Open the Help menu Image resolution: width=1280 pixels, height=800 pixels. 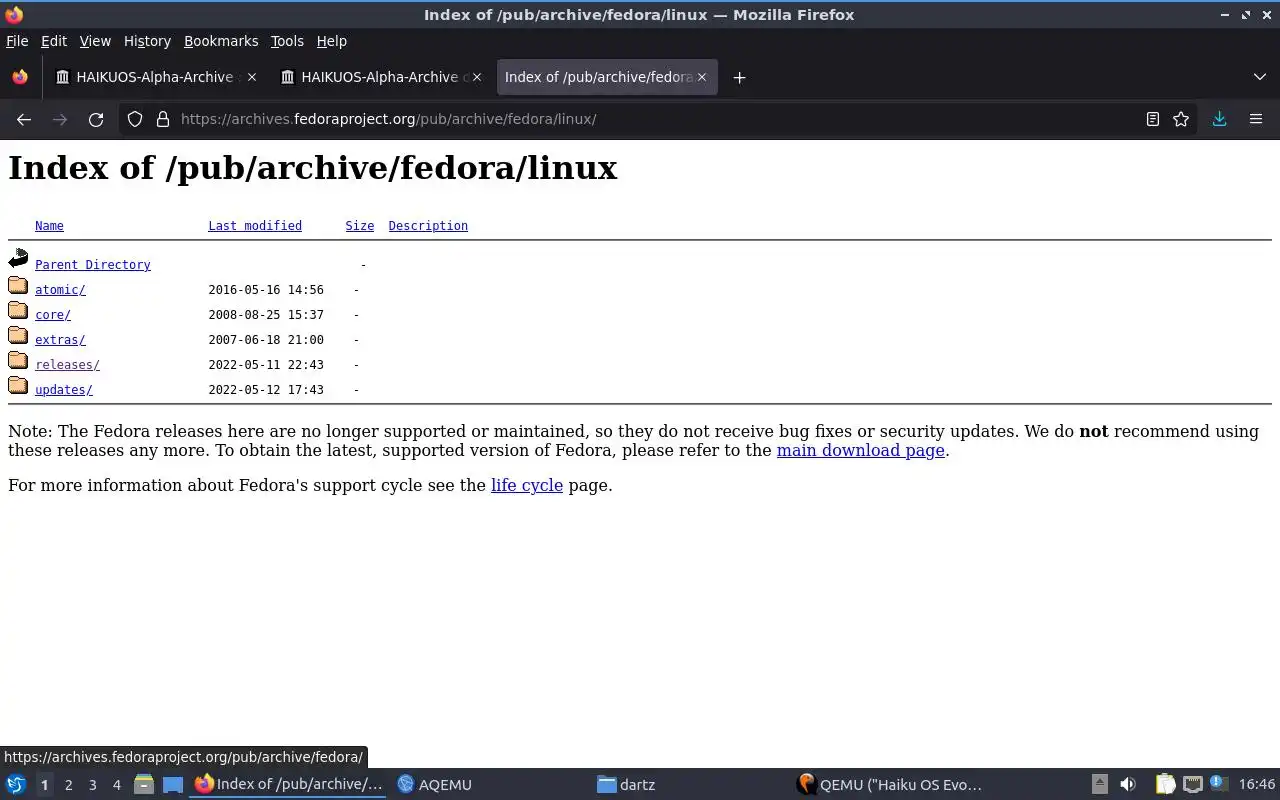click(x=332, y=41)
